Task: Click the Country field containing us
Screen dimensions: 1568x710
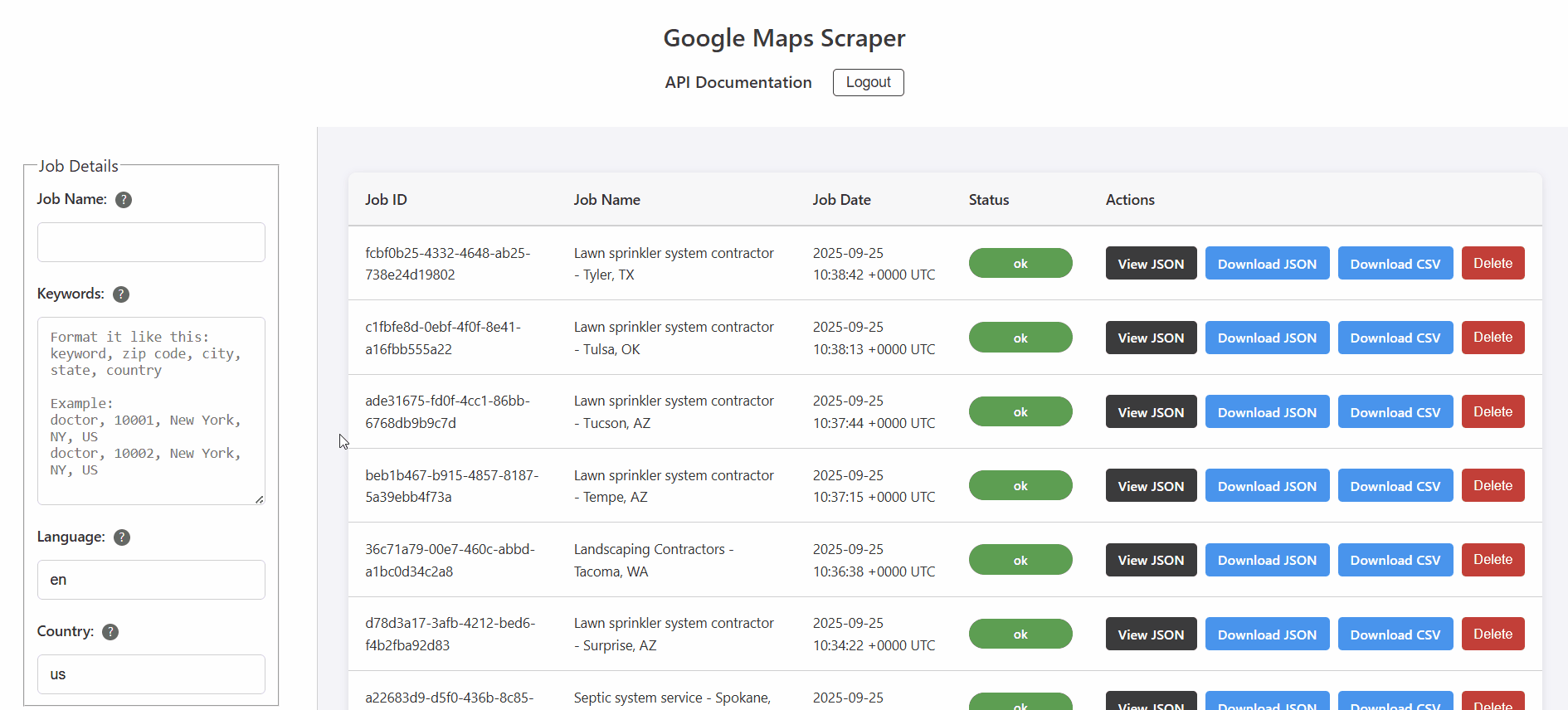Action: click(x=151, y=674)
